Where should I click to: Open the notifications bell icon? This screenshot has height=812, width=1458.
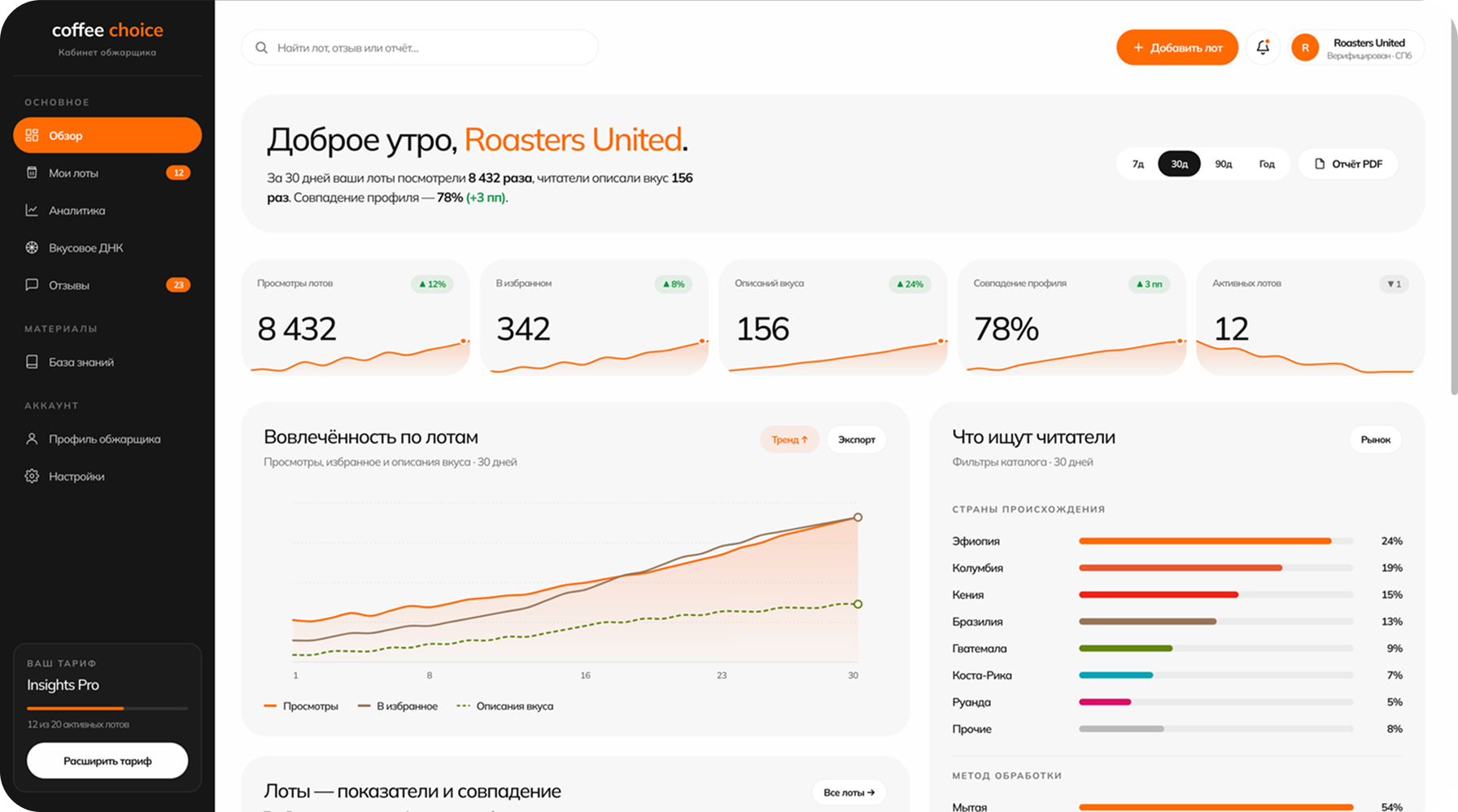pos(1263,47)
